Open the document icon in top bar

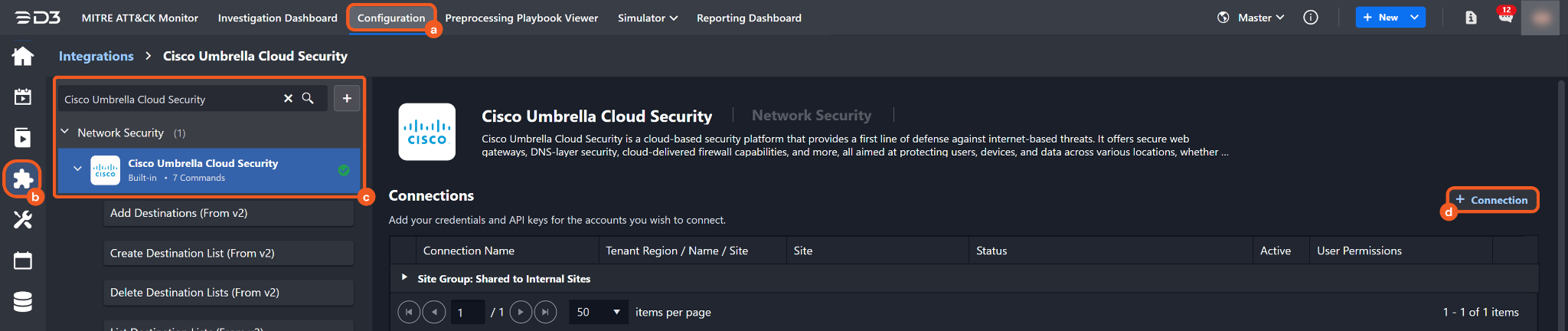tap(1471, 18)
